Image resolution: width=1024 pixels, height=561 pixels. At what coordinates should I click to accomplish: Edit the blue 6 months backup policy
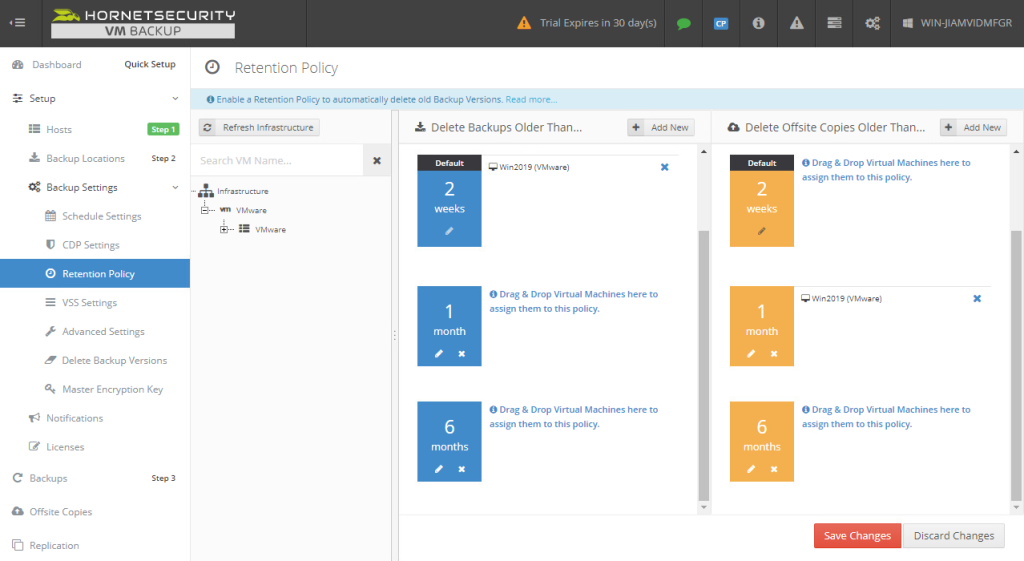point(439,469)
